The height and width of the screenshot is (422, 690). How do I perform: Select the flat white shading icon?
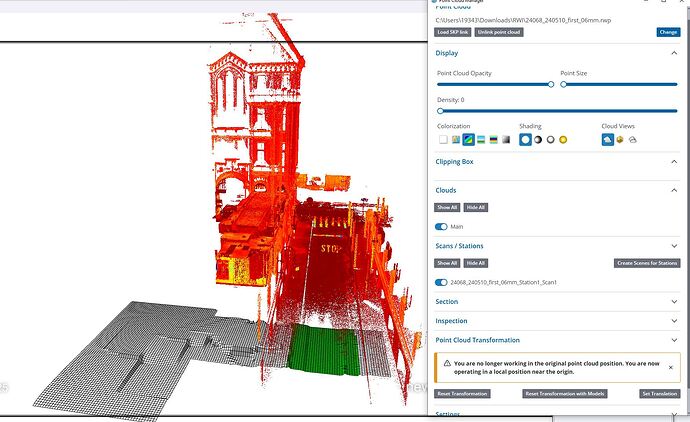click(x=525, y=139)
